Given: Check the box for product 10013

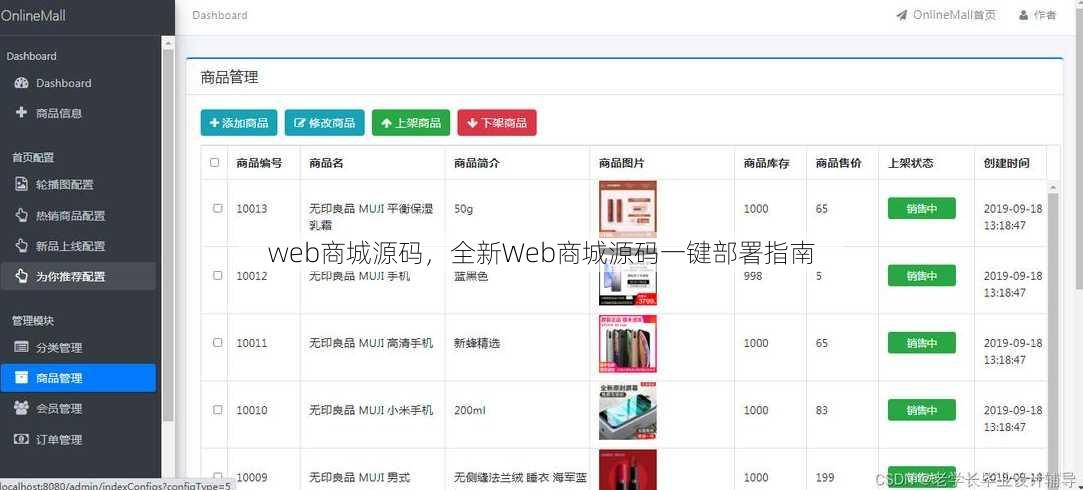Looking at the screenshot, I should [218, 208].
